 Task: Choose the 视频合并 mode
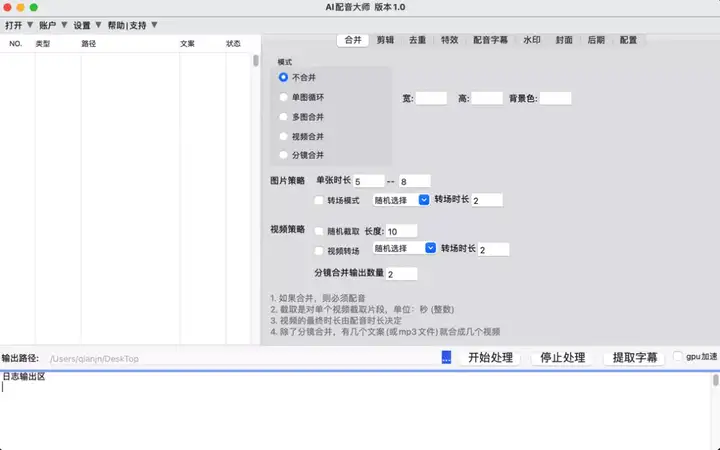283,136
